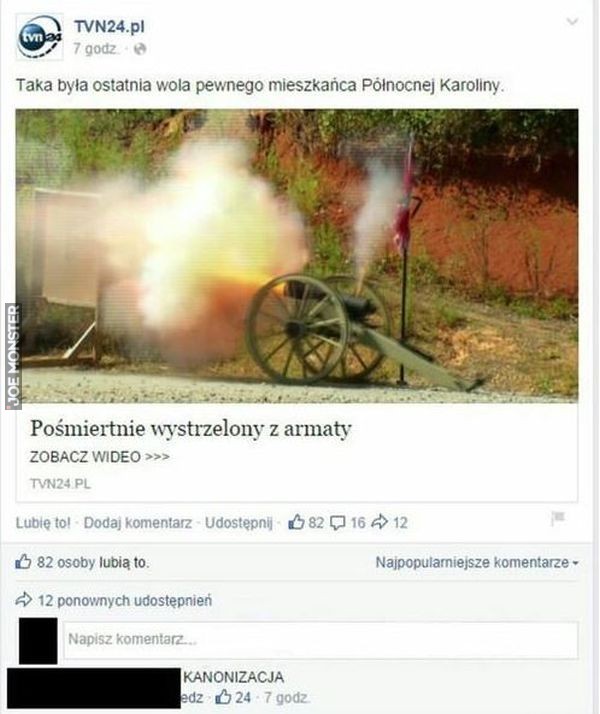This screenshot has width=600, height=714.
Task: Open headline Pośmiertnie wystrzelony z armaty
Action: coord(191,429)
